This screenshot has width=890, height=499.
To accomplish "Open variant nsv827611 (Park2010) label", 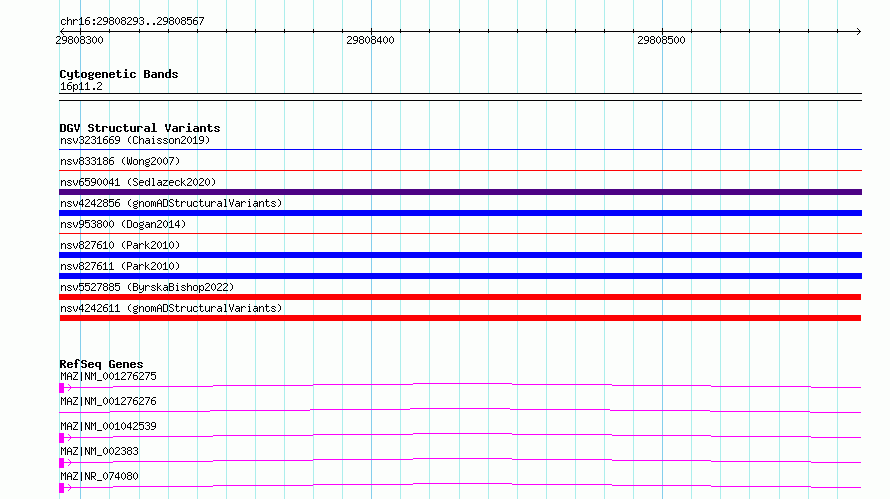I will pyautogui.click(x=120, y=266).
